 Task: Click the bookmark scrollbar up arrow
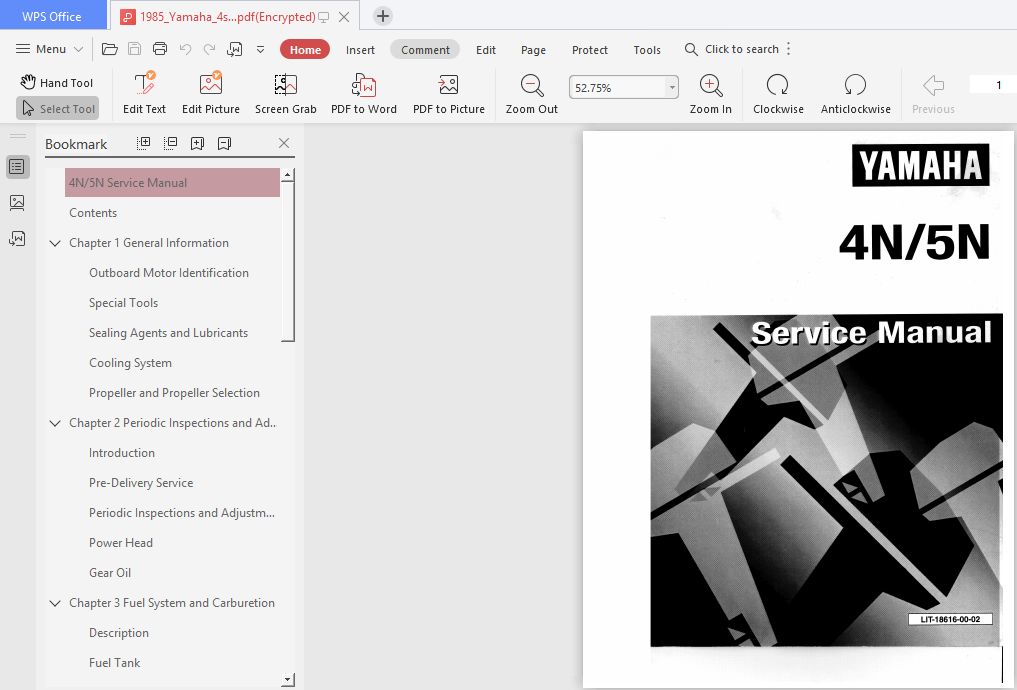[x=288, y=175]
